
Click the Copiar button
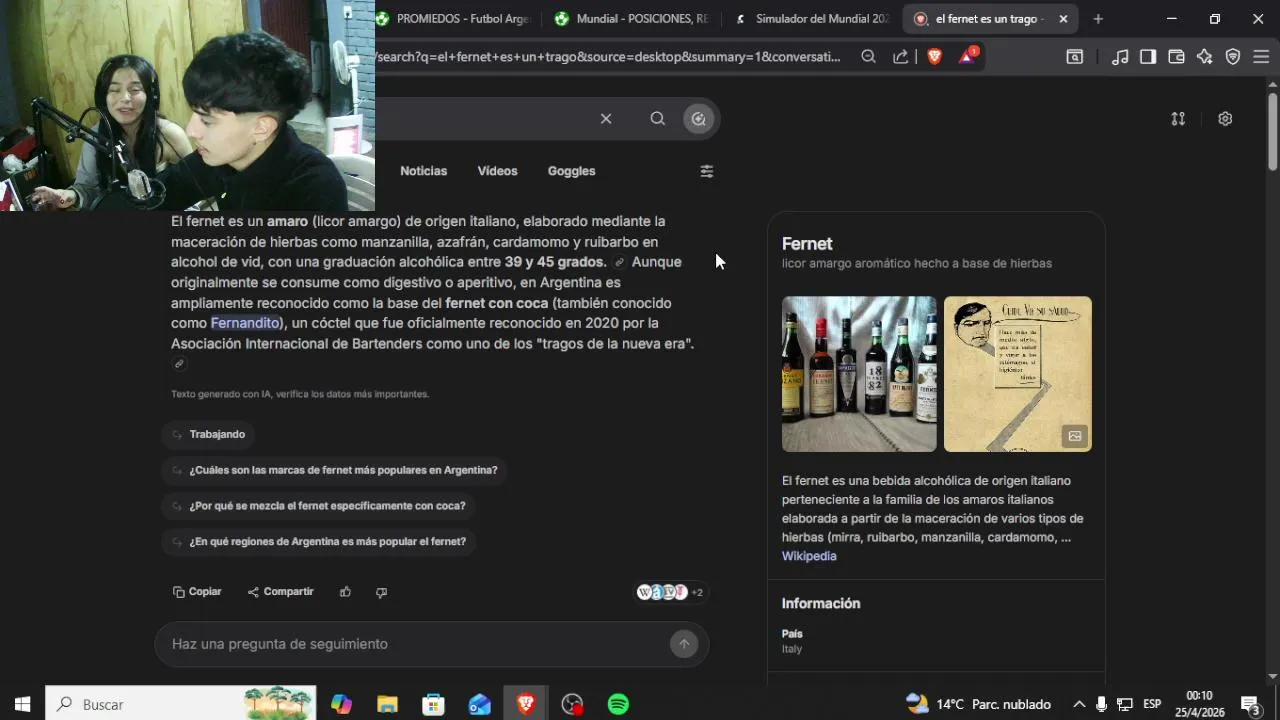[197, 592]
